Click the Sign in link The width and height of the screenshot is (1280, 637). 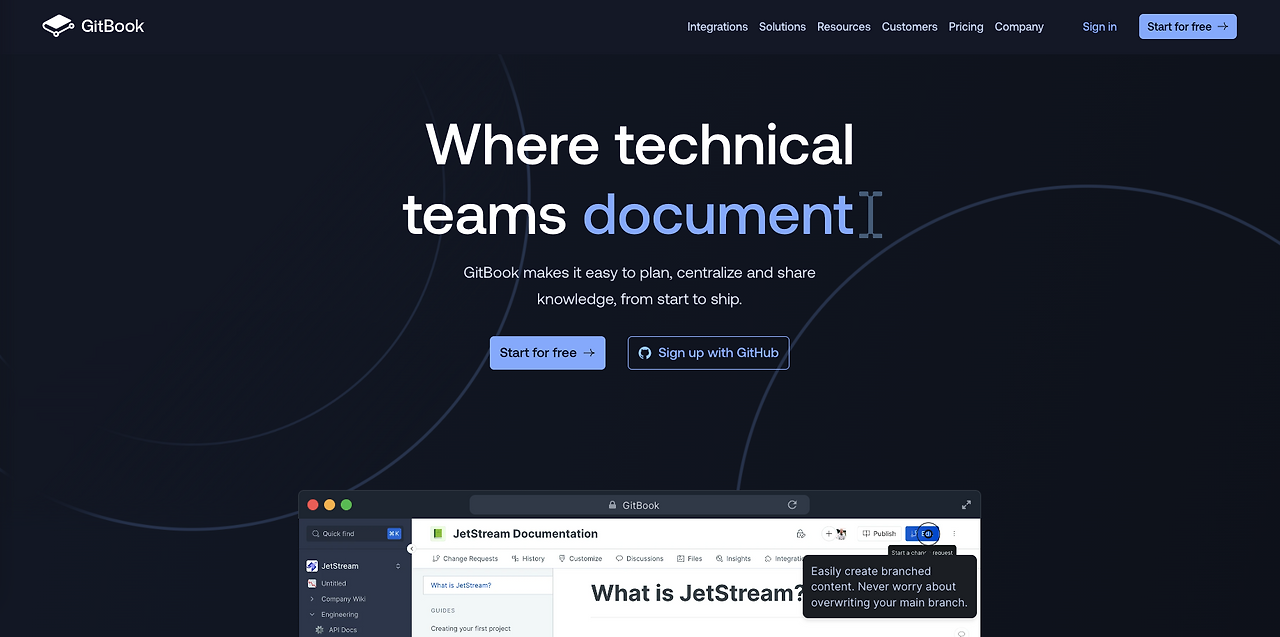(1099, 27)
